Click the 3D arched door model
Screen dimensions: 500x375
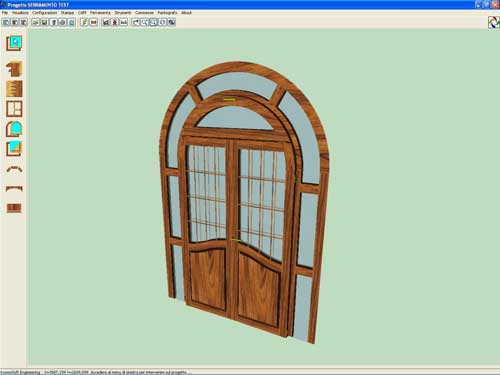tap(245, 202)
